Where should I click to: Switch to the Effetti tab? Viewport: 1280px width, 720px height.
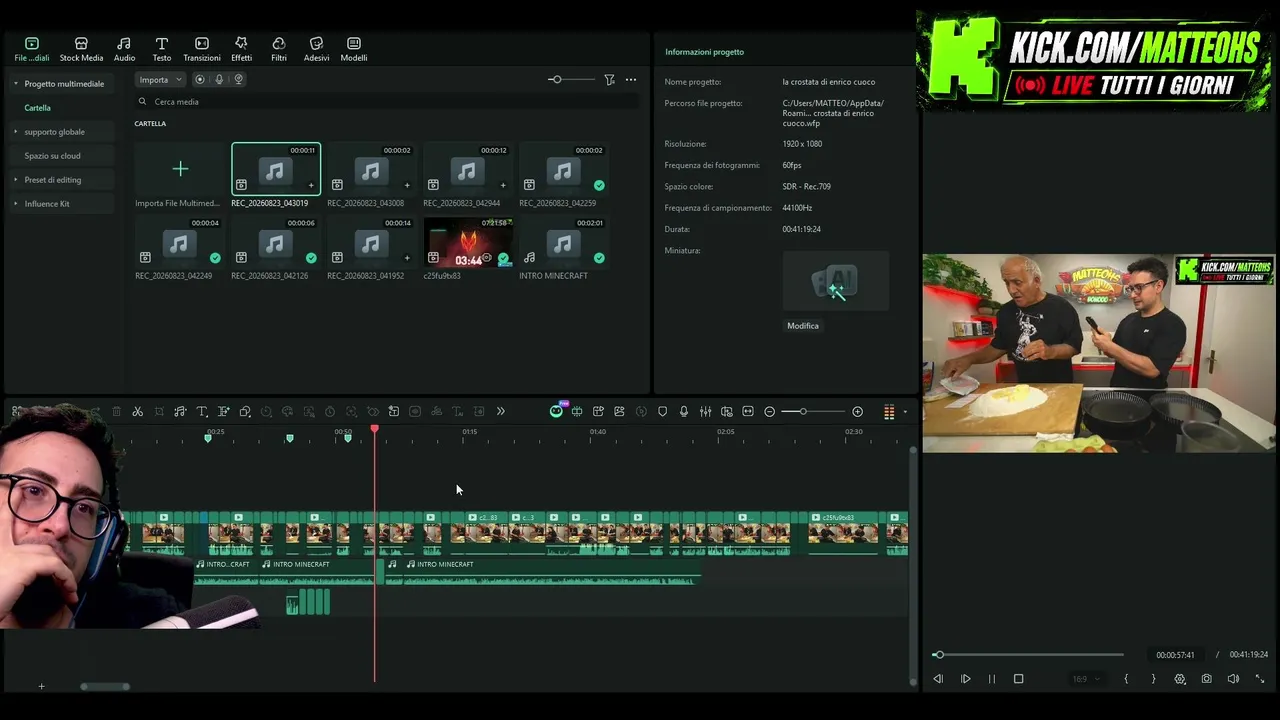click(241, 49)
